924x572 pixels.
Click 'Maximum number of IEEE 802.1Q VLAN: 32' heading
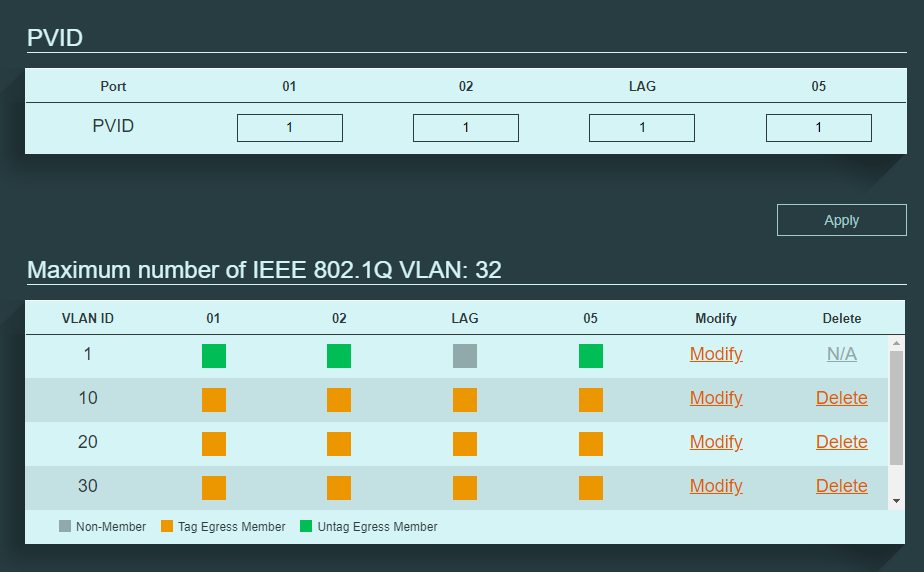click(x=264, y=270)
